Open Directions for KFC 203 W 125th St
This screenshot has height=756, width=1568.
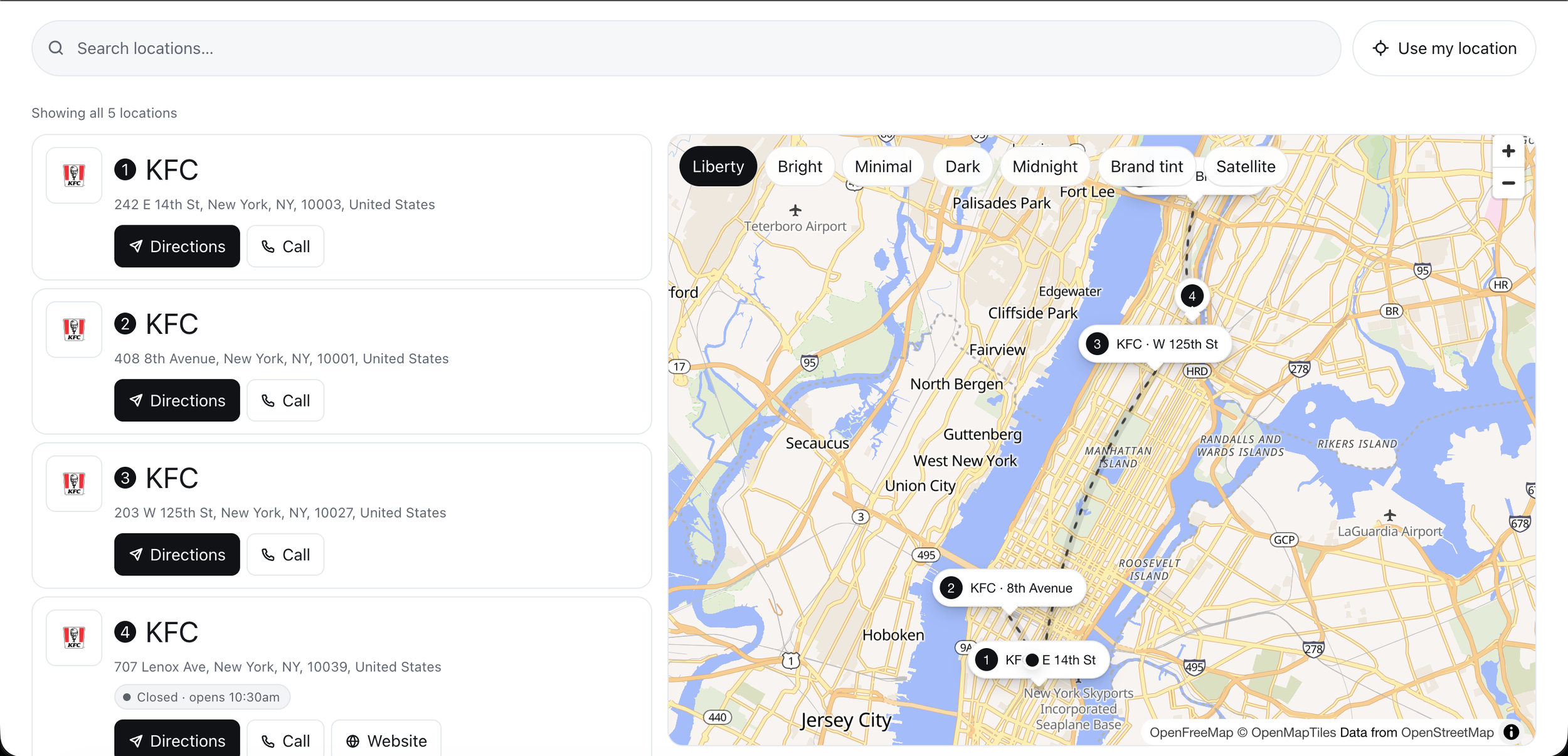177,555
